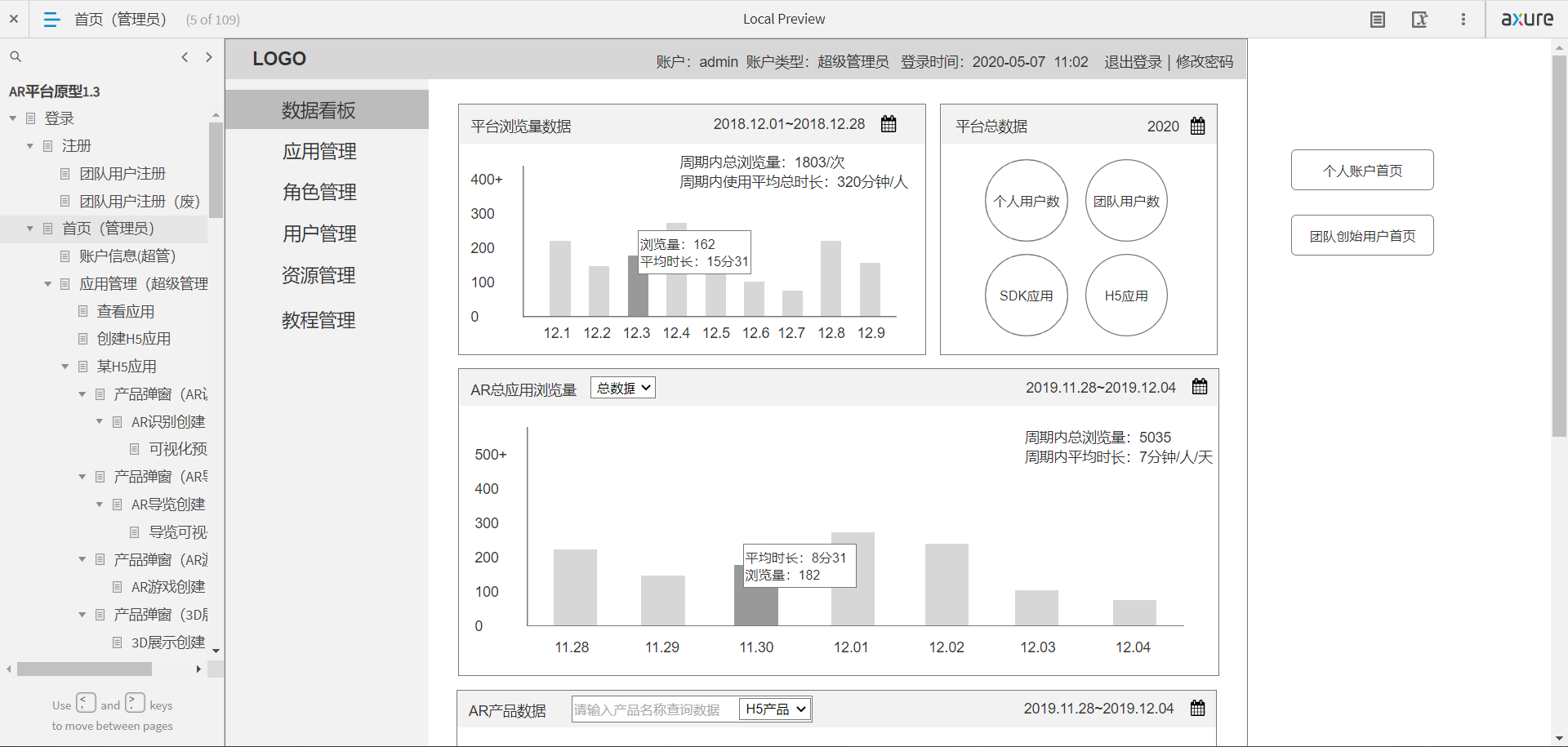
Task: Click the 团队用户数 circle
Action: click(1126, 201)
